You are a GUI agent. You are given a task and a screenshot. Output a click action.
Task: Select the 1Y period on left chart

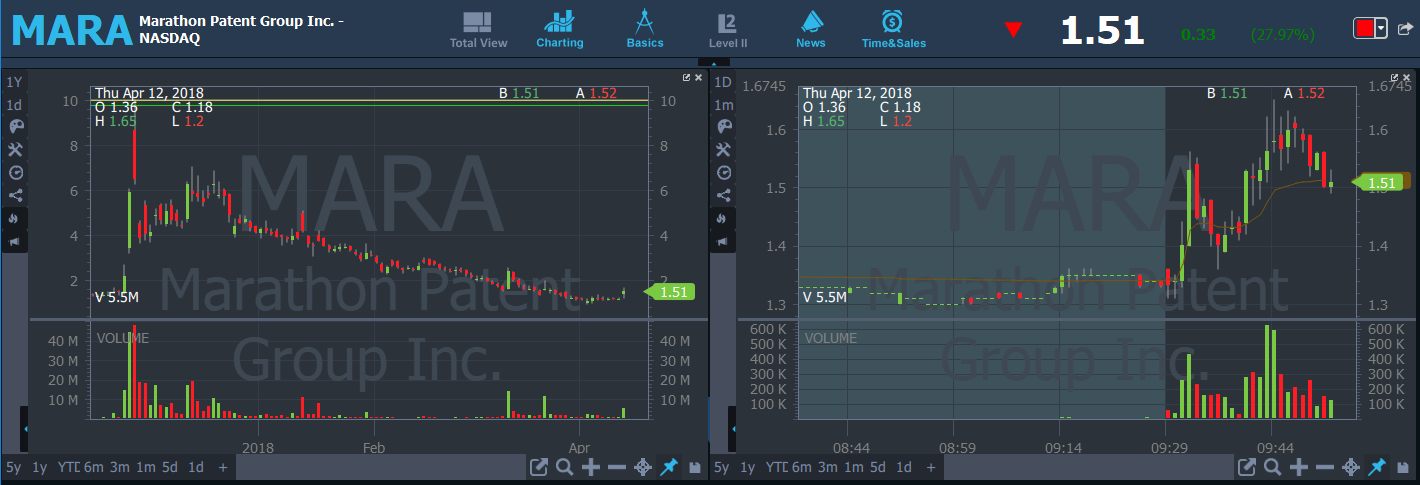(15, 82)
